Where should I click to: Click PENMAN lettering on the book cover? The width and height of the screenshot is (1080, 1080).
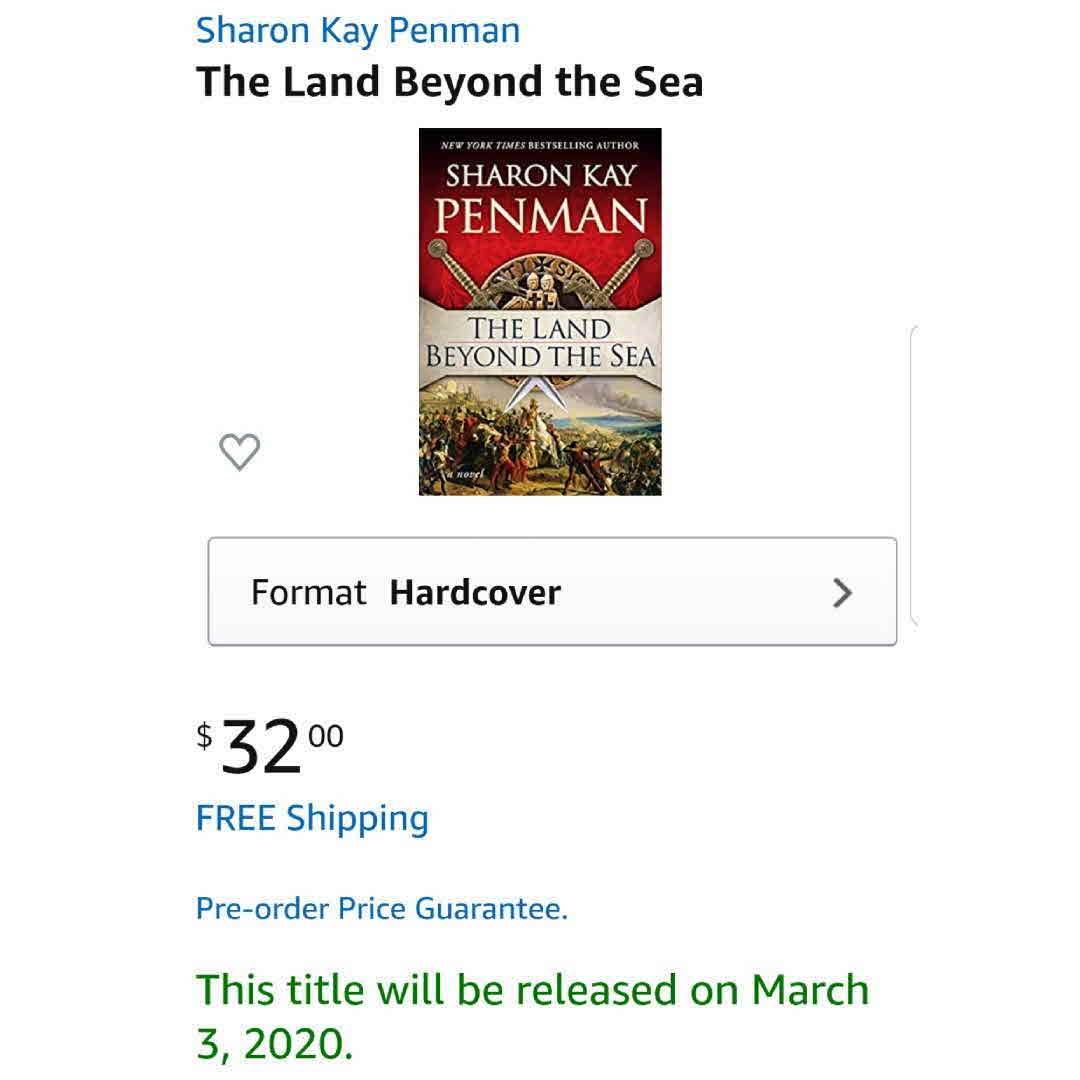[540, 213]
